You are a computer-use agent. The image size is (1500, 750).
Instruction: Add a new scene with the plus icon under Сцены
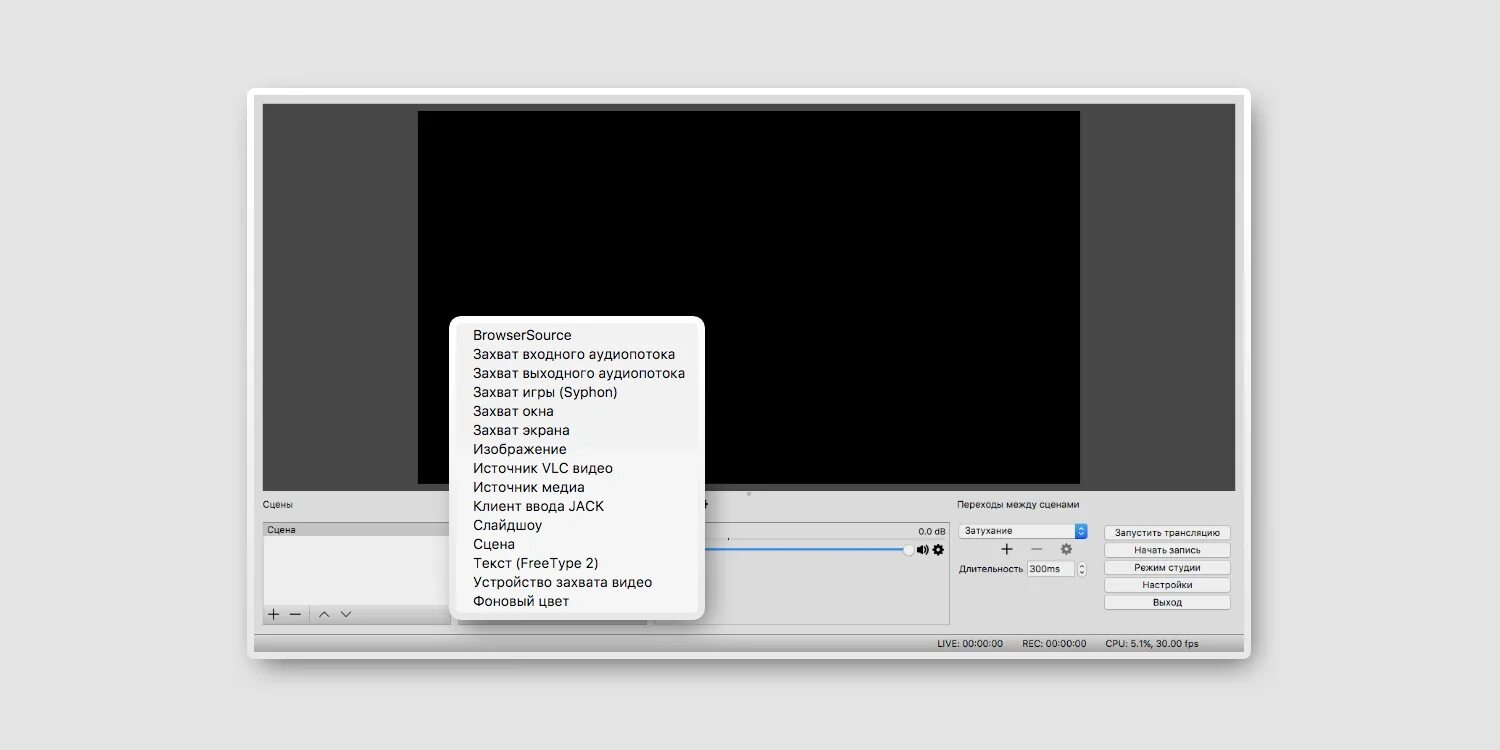(273, 614)
